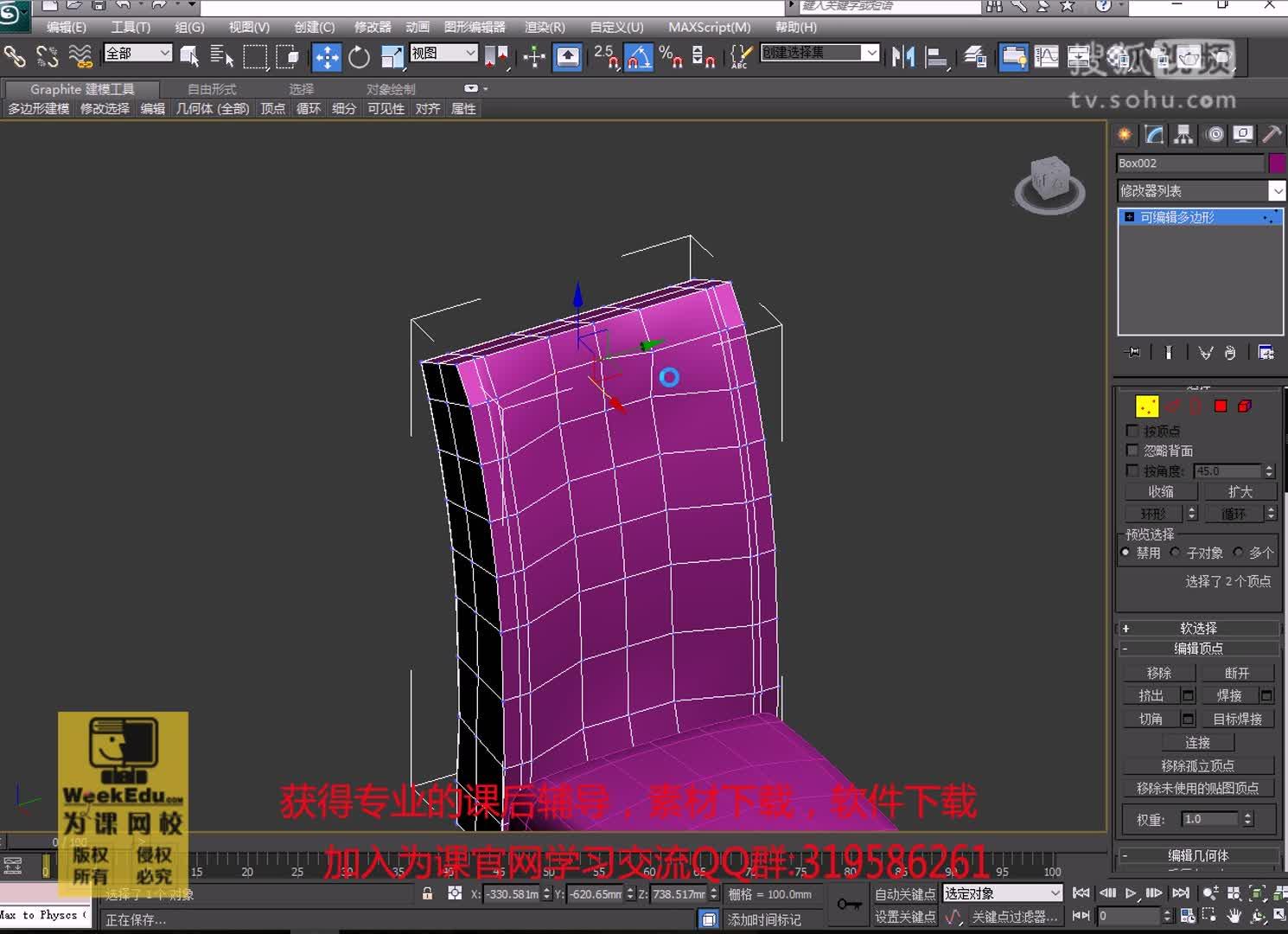
Task: Enable the 按顶点 checkbox
Action: [1132, 430]
